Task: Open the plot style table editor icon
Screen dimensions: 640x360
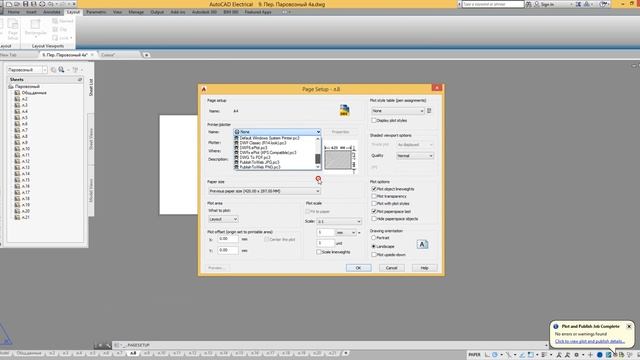Action: pyautogui.click(x=429, y=111)
